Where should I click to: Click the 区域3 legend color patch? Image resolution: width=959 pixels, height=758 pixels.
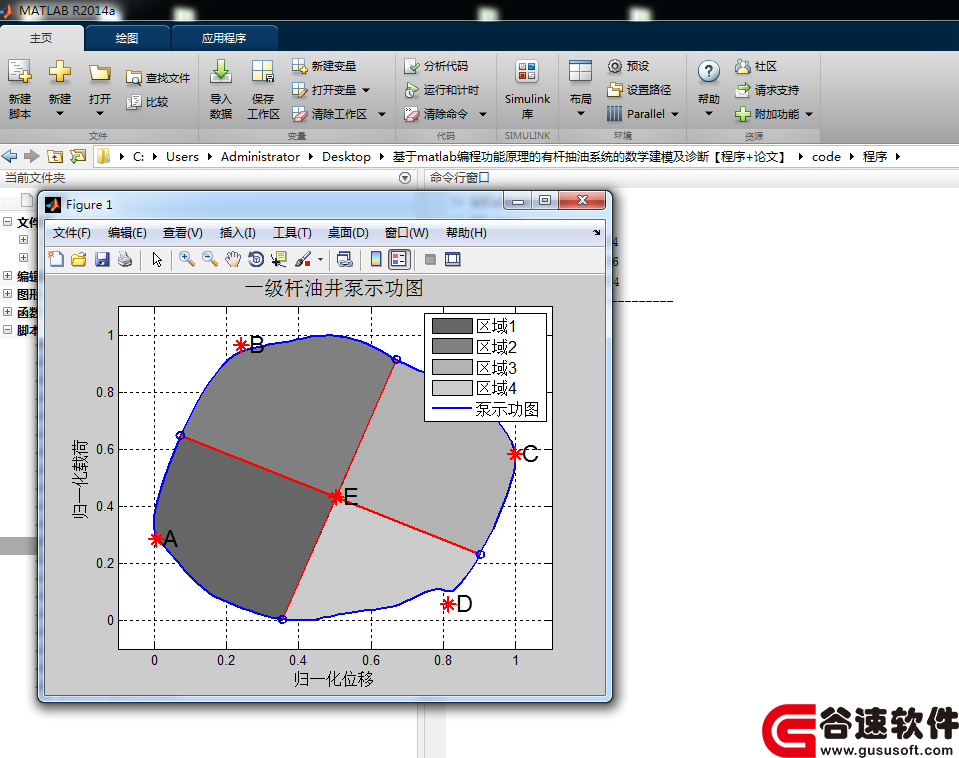(x=452, y=367)
